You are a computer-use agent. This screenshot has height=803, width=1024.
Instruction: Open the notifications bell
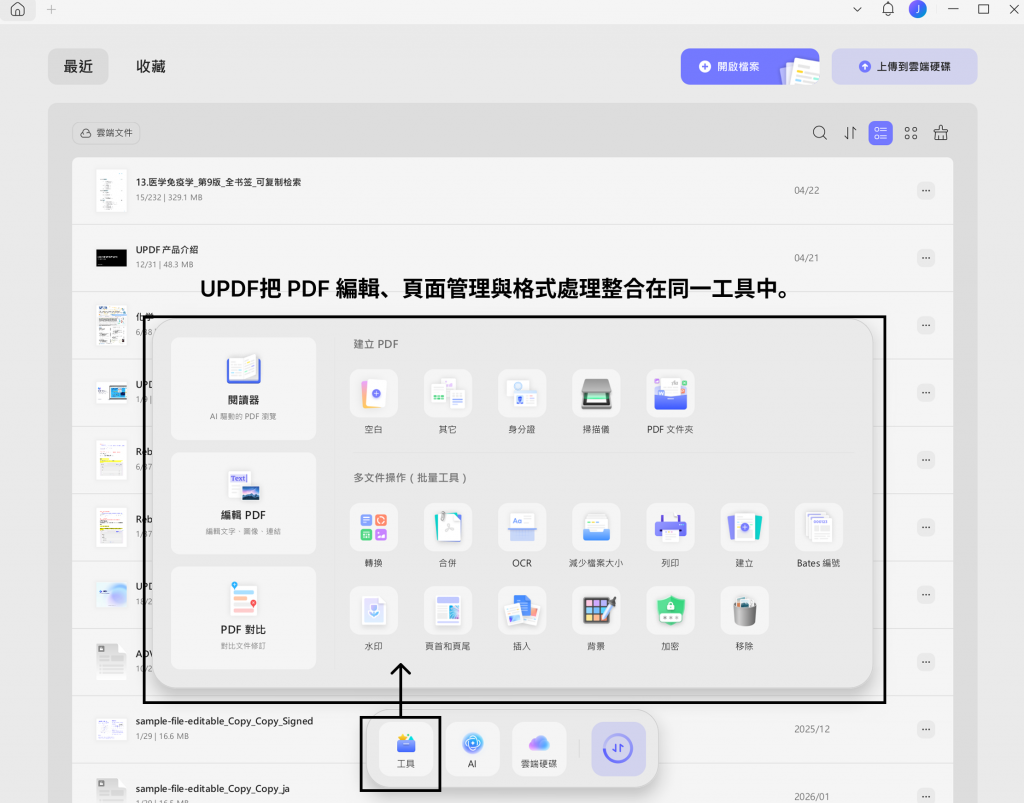coord(888,9)
